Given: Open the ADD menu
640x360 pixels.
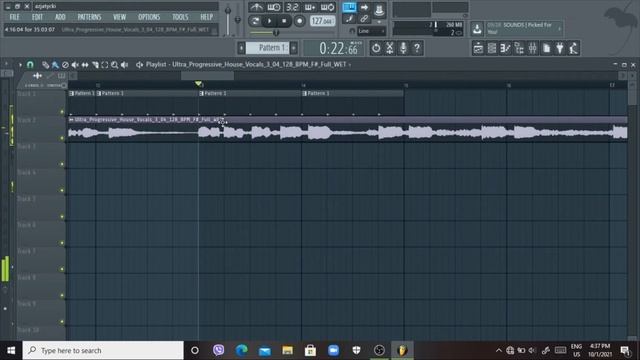Looking at the screenshot, I should [60, 17].
